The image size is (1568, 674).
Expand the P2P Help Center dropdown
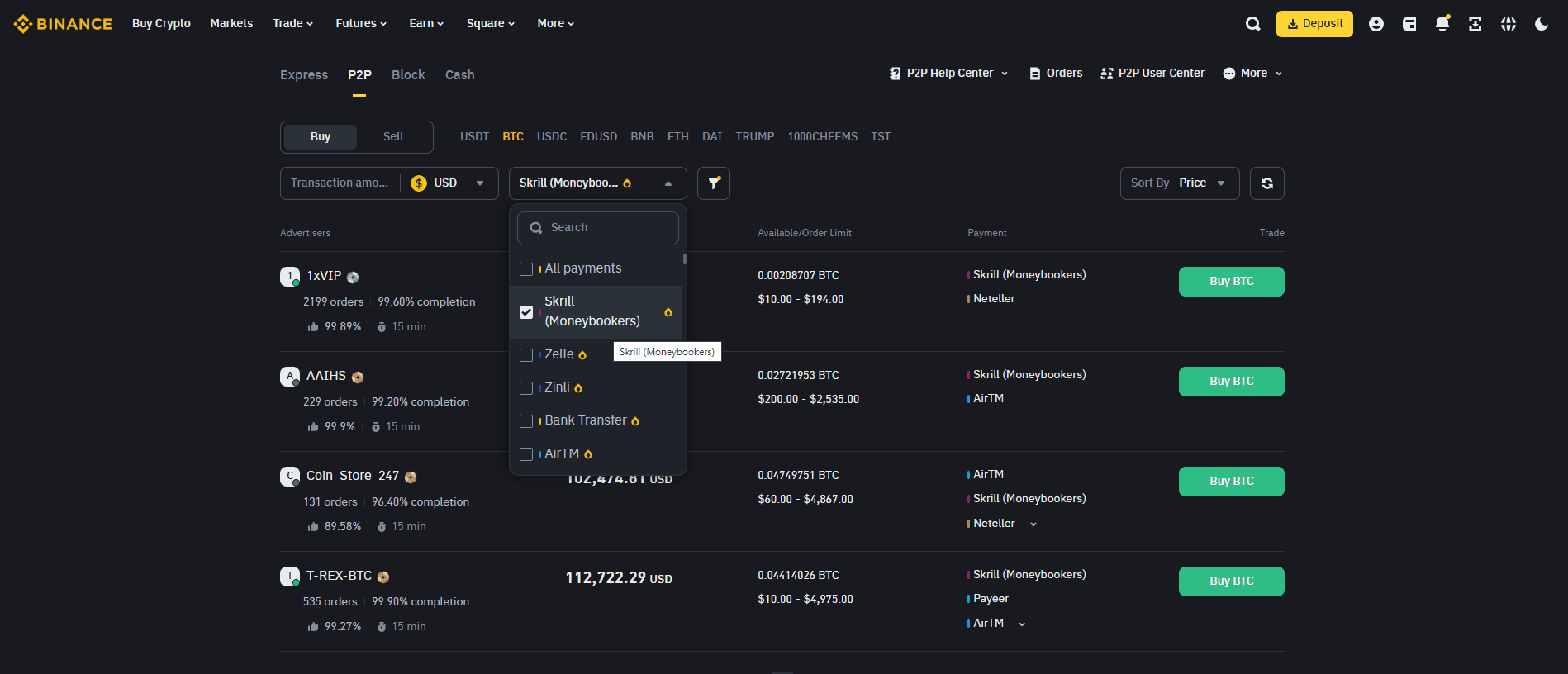click(1005, 74)
